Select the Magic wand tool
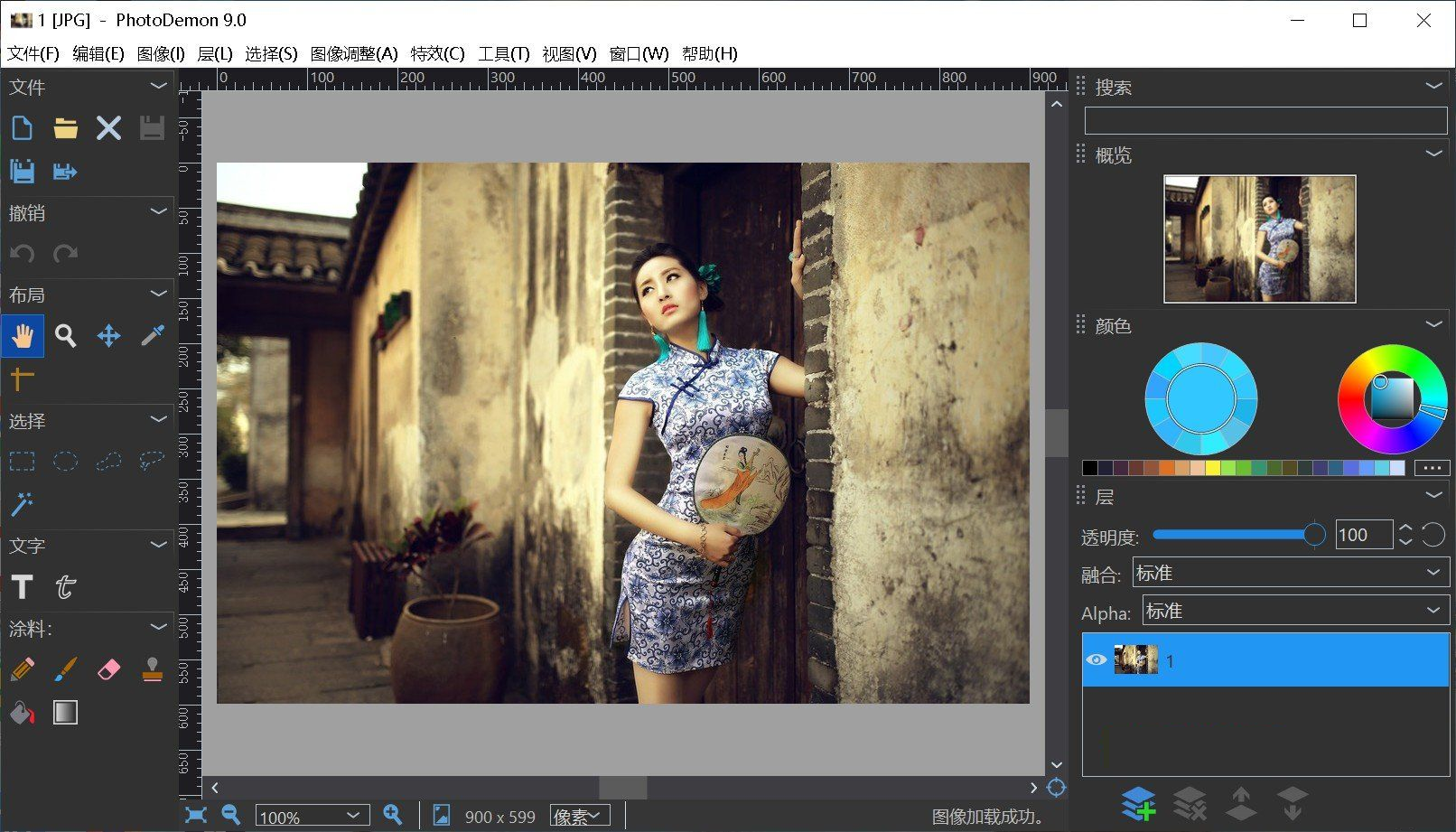 click(x=22, y=504)
